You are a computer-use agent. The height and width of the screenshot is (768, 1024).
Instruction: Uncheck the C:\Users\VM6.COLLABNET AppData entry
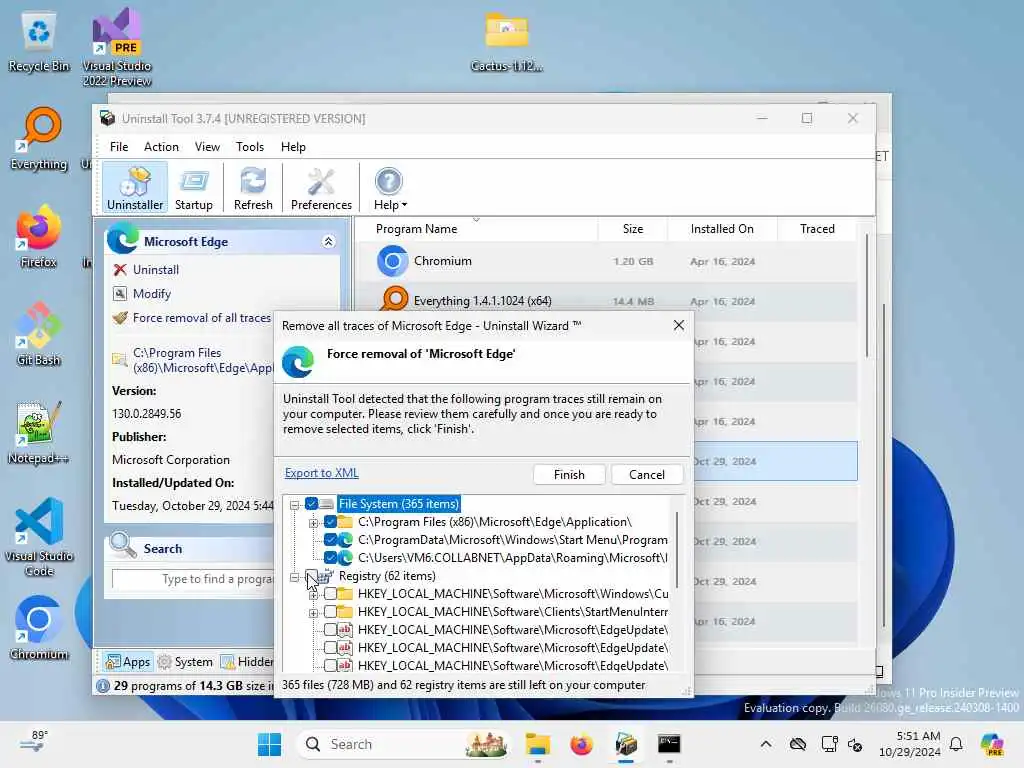(x=330, y=558)
